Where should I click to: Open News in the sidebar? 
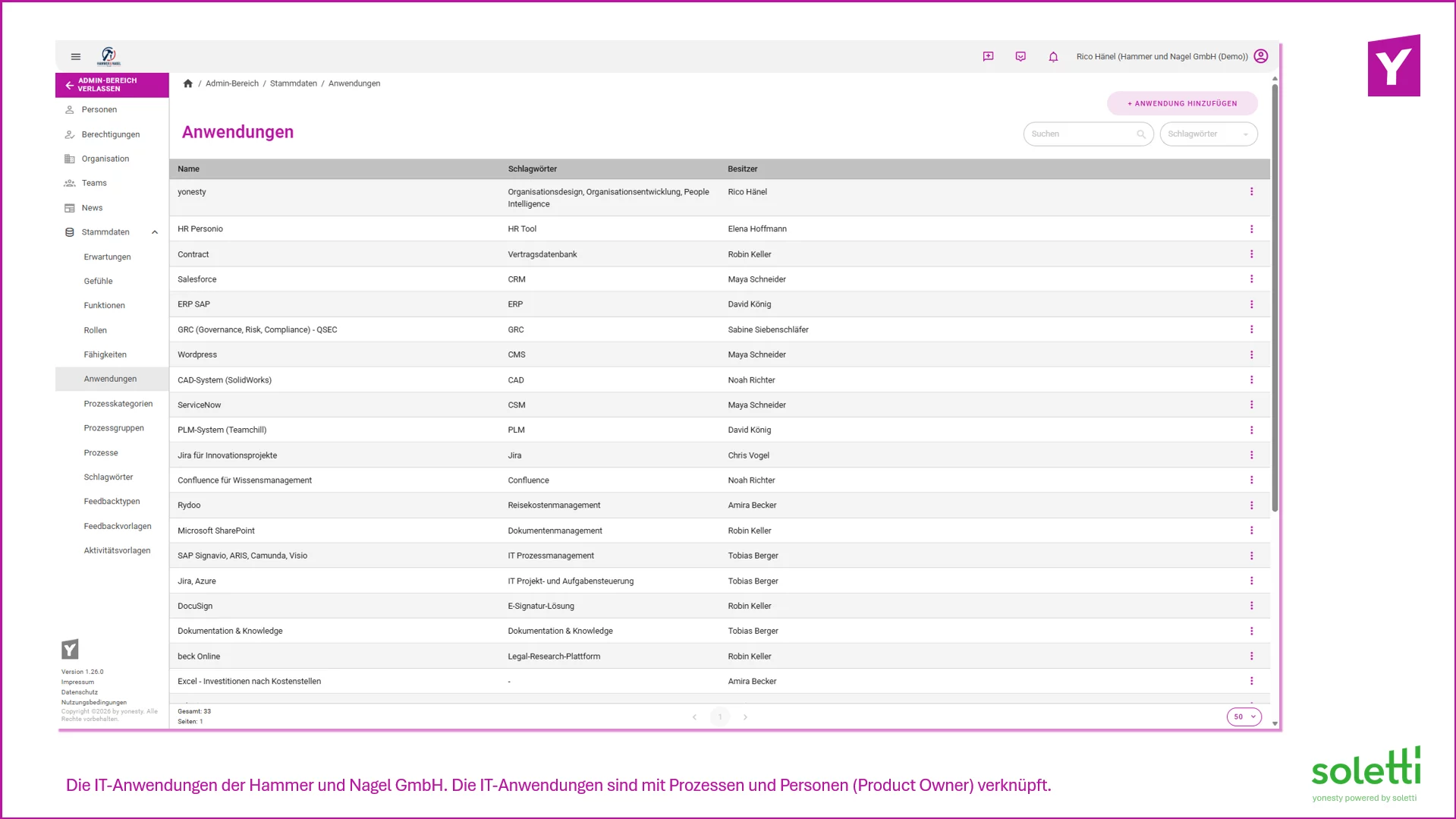tap(112, 208)
